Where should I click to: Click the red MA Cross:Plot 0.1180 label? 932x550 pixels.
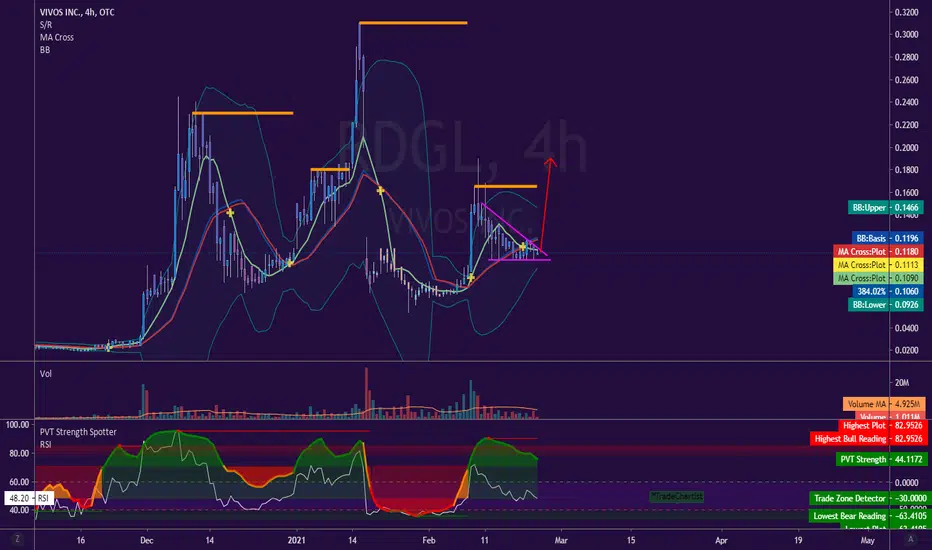point(878,252)
